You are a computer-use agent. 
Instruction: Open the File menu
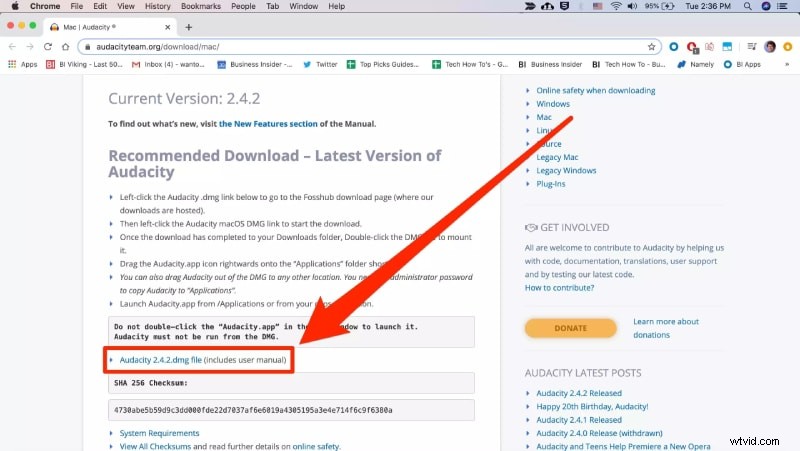tap(77, 6)
